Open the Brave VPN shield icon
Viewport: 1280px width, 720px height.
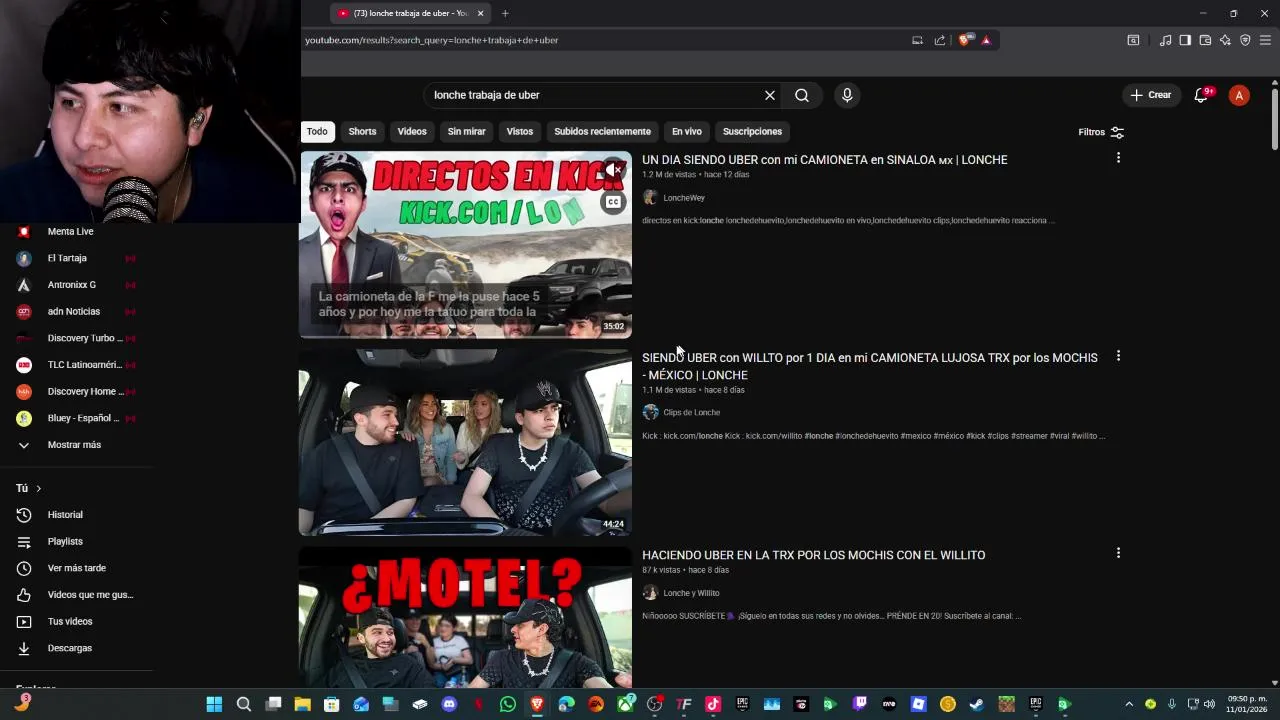point(1245,40)
